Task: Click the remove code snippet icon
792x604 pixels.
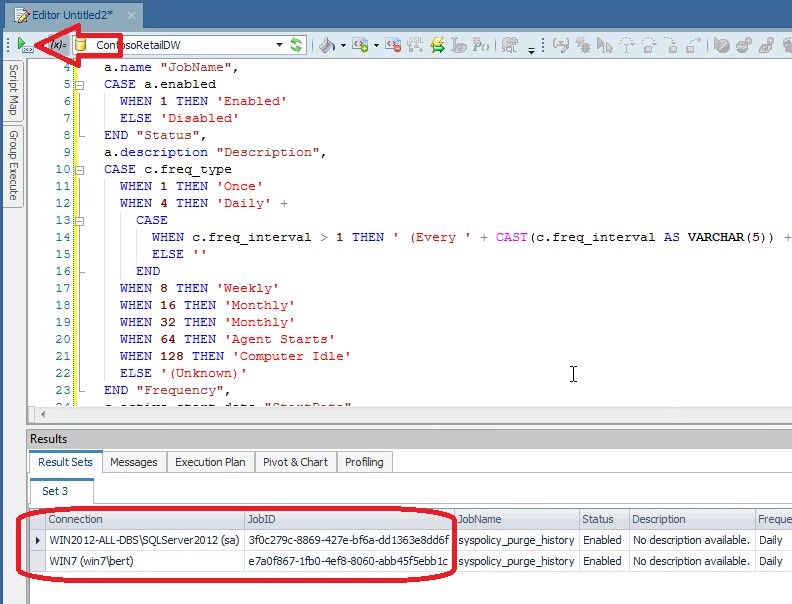Action: 393,45
